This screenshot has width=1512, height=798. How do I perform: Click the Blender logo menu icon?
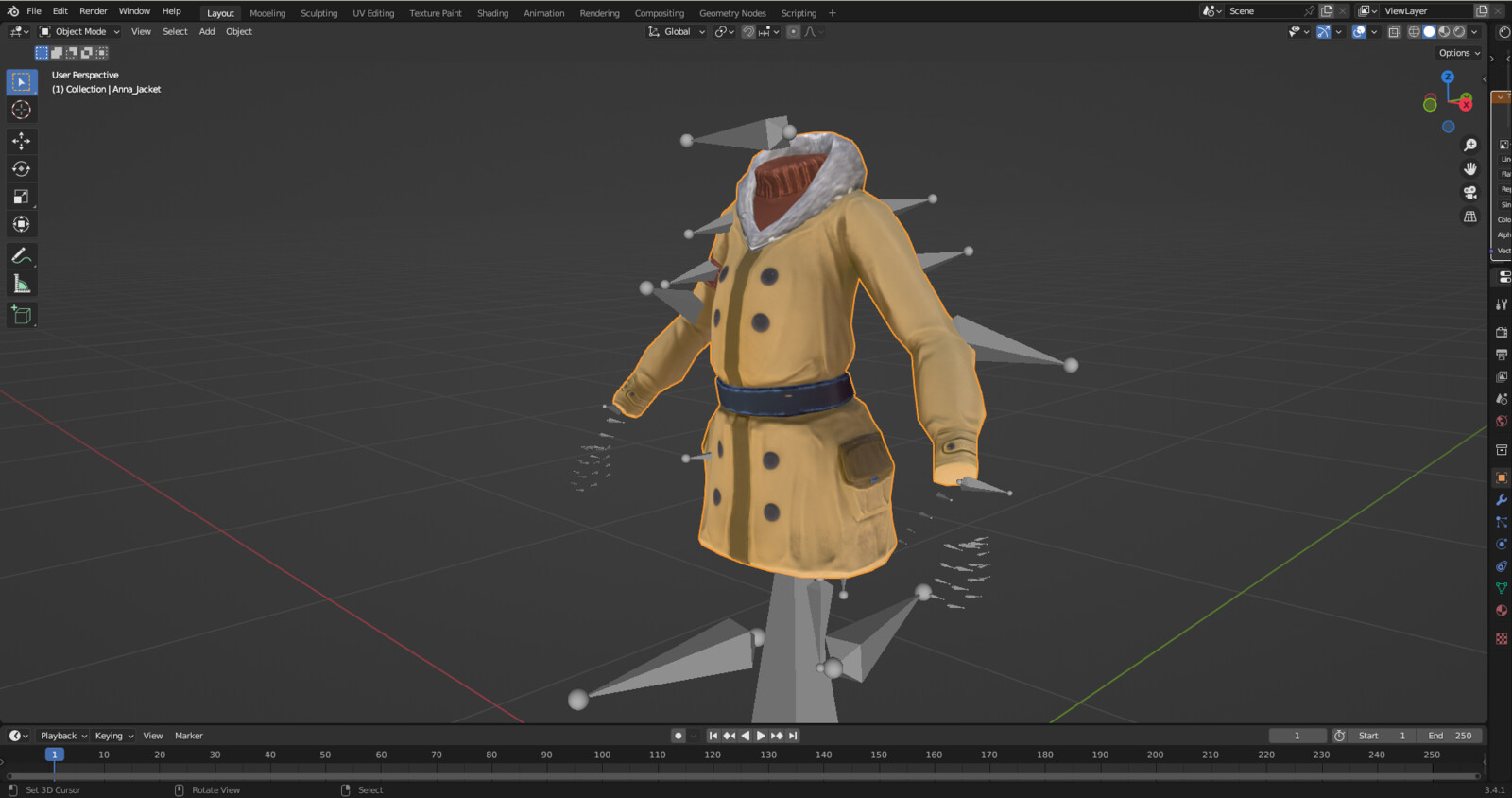pos(12,11)
